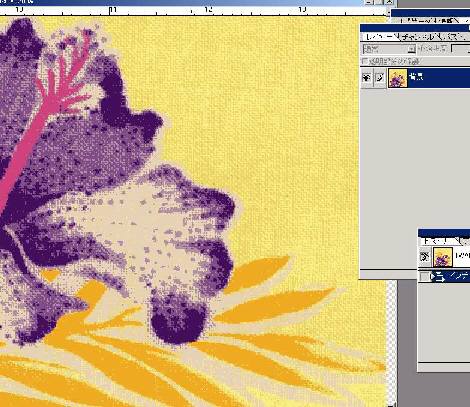Select the 背景 layer thumbnail in Layers palette
Screen dimensions: 470x407
click(x=398, y=78)
